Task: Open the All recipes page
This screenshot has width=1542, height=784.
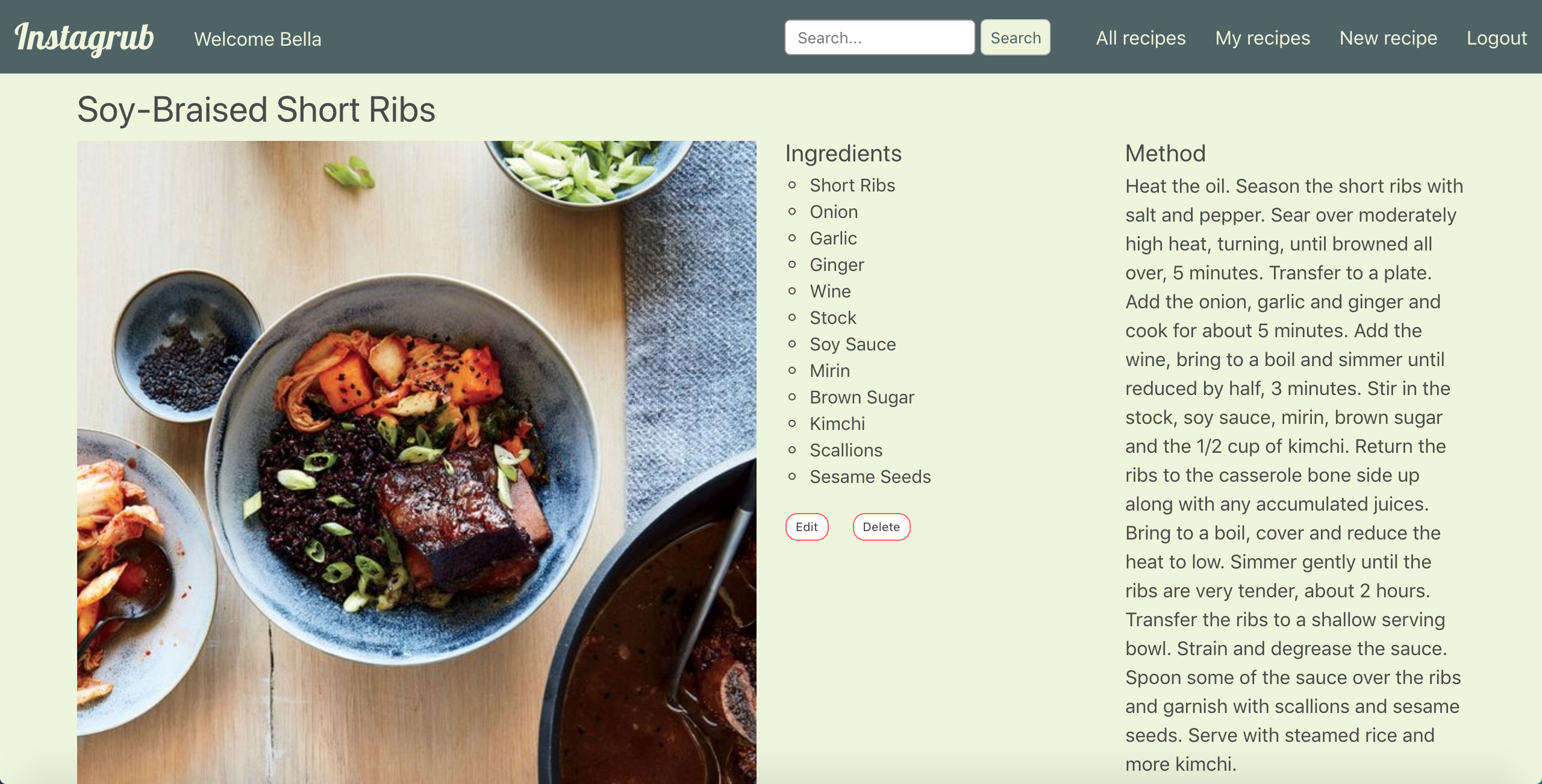Action: point(1140,38)
